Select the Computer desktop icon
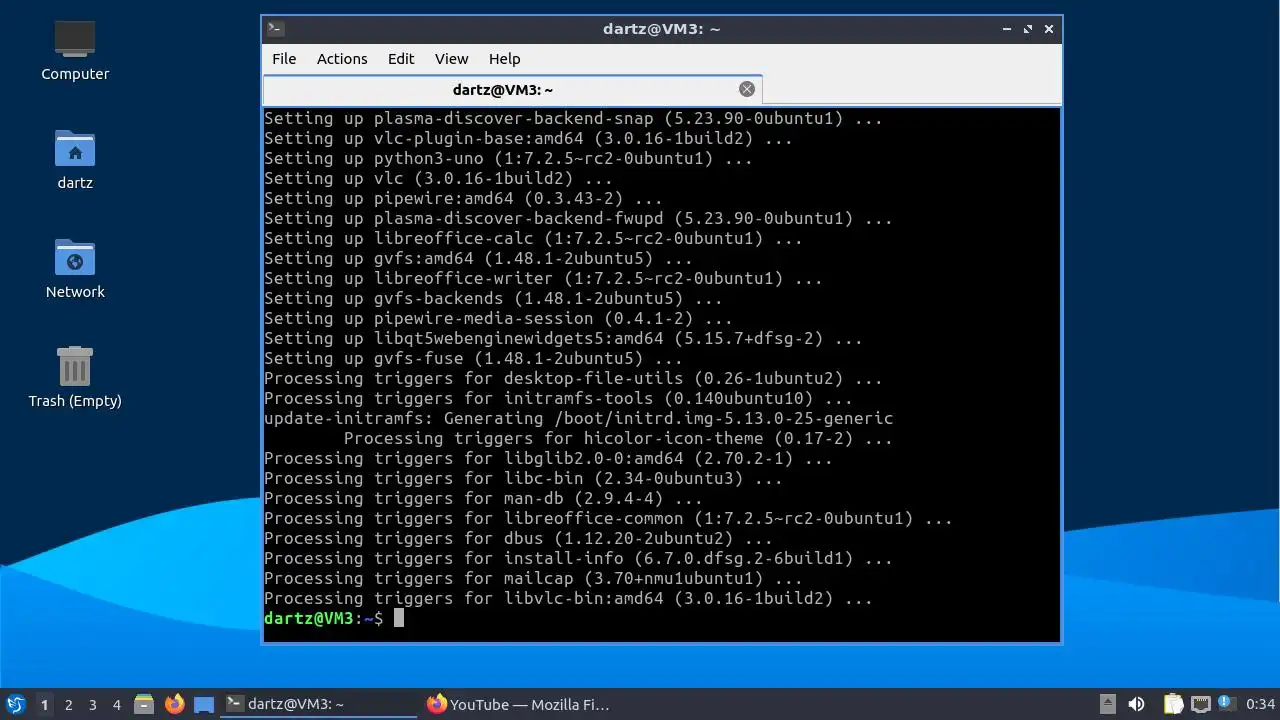The image size is (1280, 720). [75, 51]
